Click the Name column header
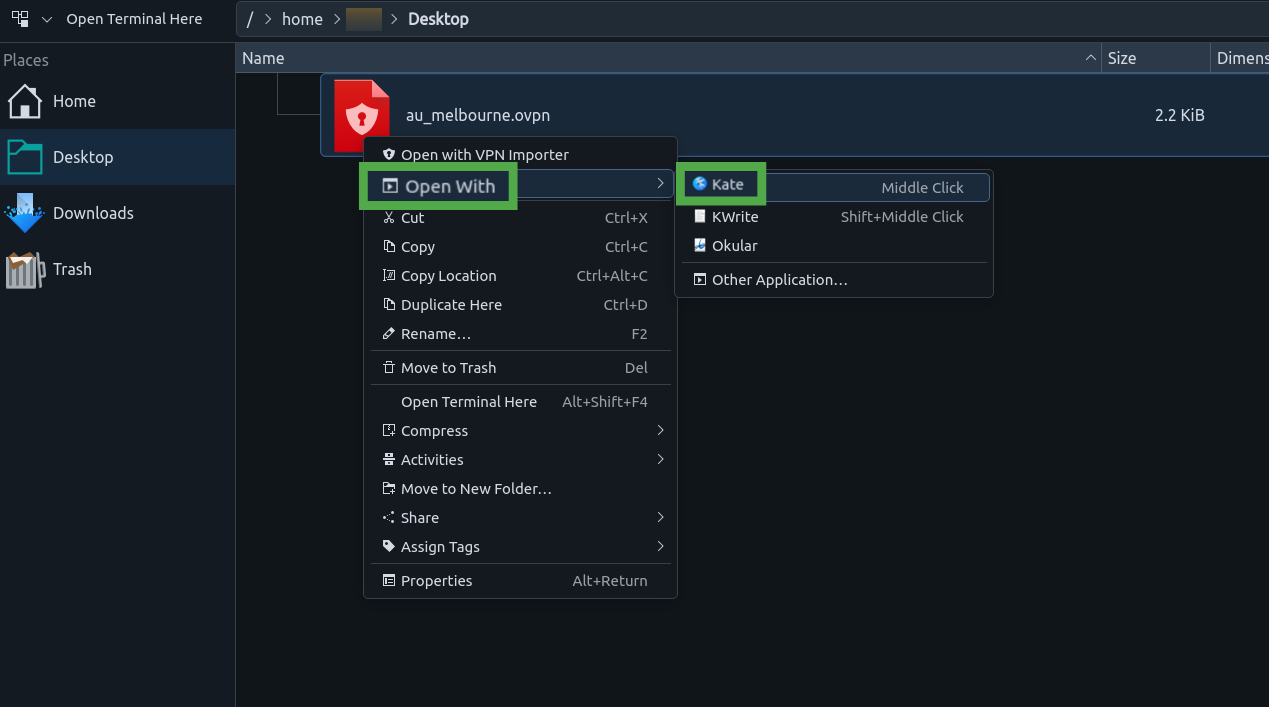This screenshot has width=1269, height=707. click(x=669, y=58)
